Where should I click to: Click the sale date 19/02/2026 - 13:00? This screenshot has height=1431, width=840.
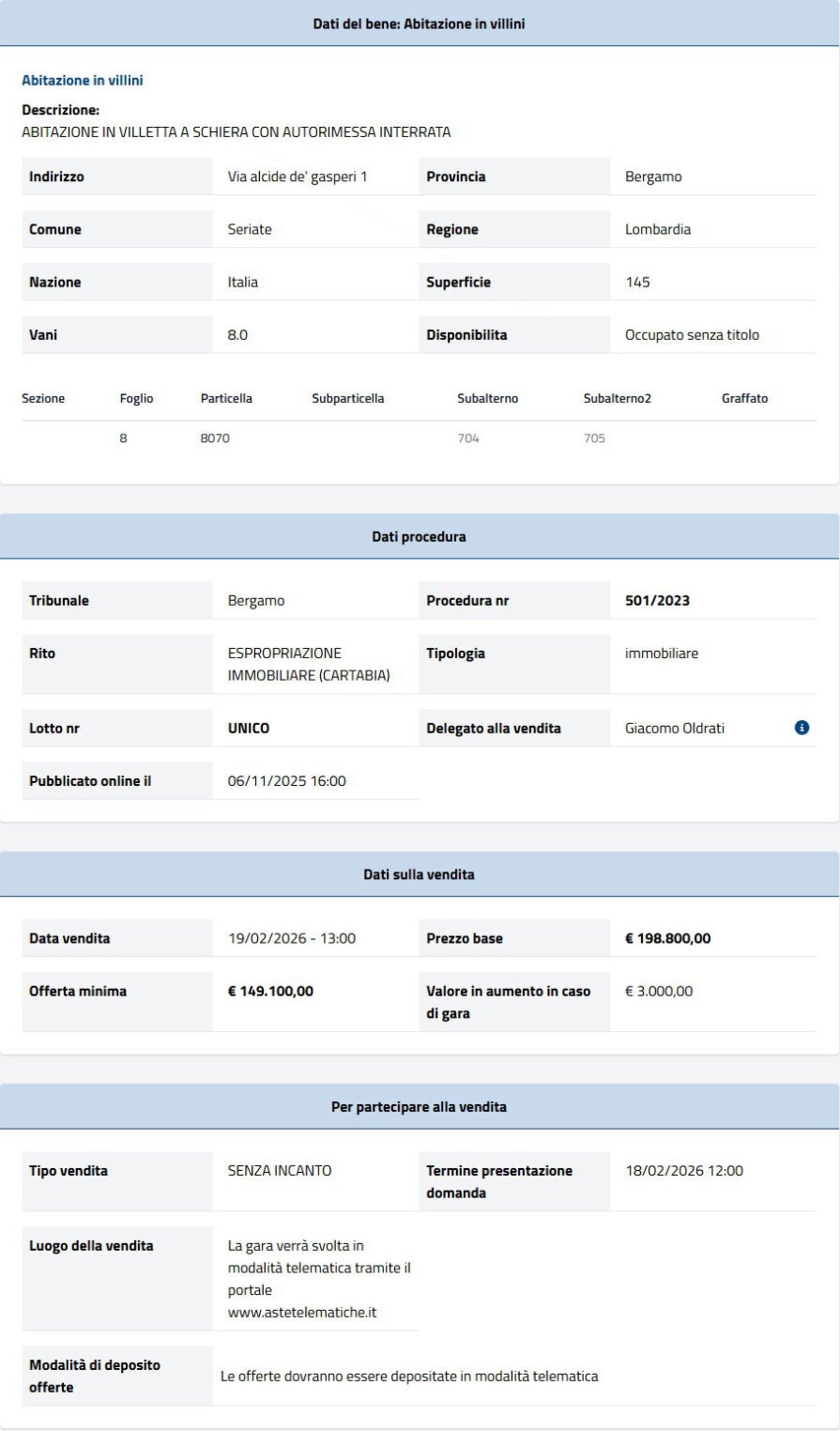click(x=292, y=939)
